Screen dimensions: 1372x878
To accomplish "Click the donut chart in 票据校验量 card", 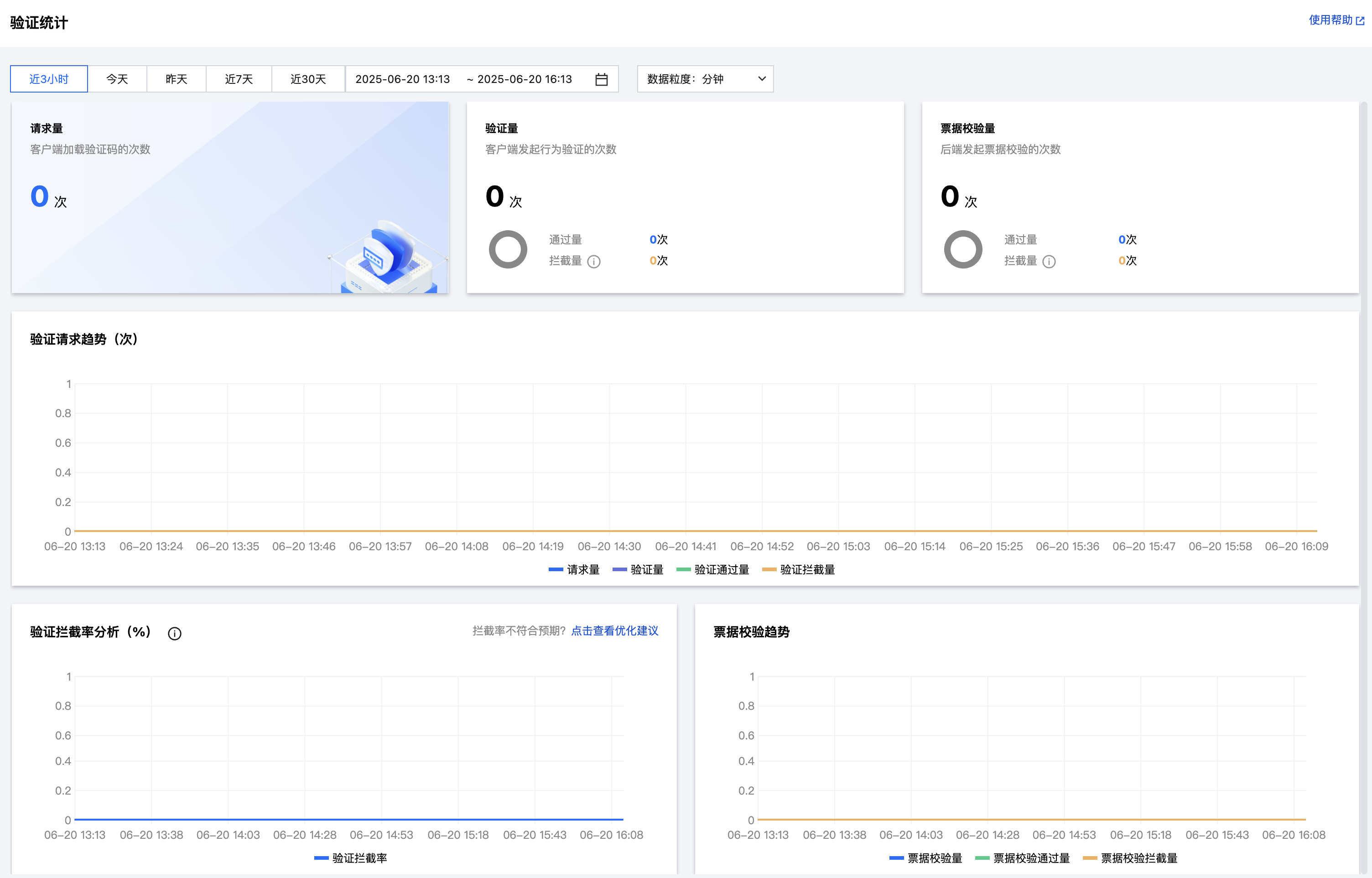I will tap(963, 250).
